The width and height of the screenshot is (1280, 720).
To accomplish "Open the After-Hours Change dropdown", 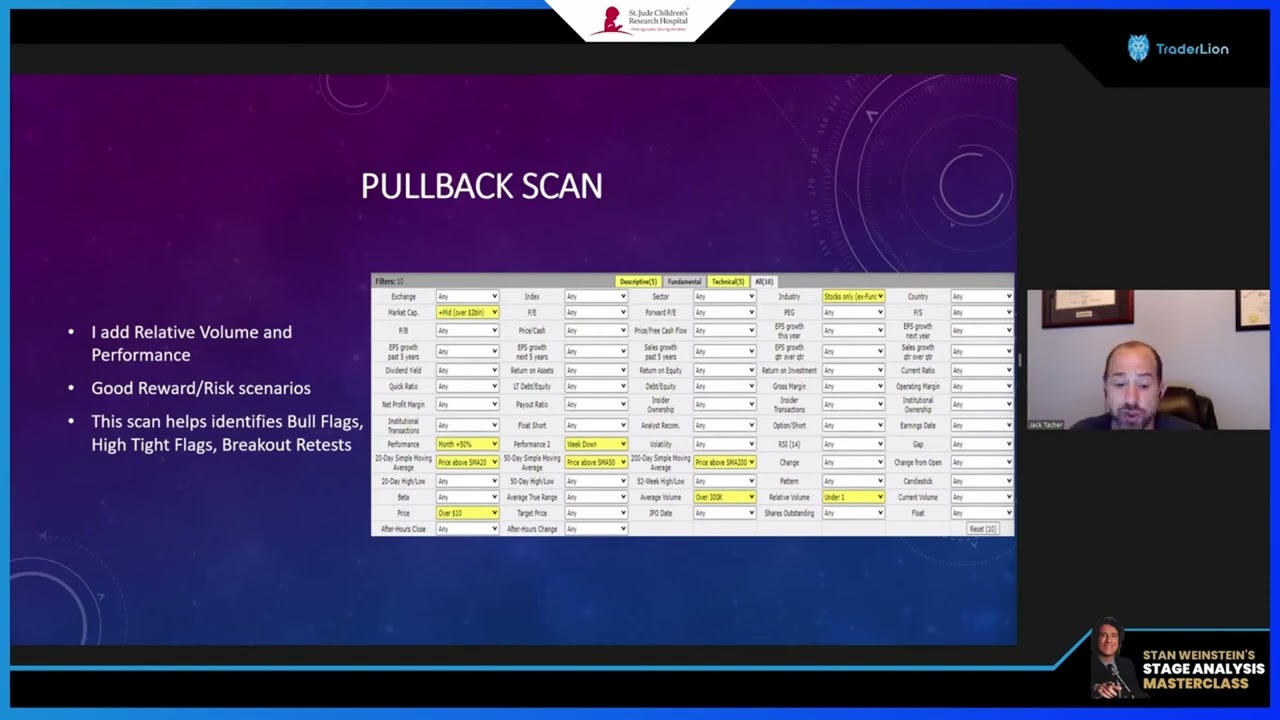I will (x=596, y=529).
